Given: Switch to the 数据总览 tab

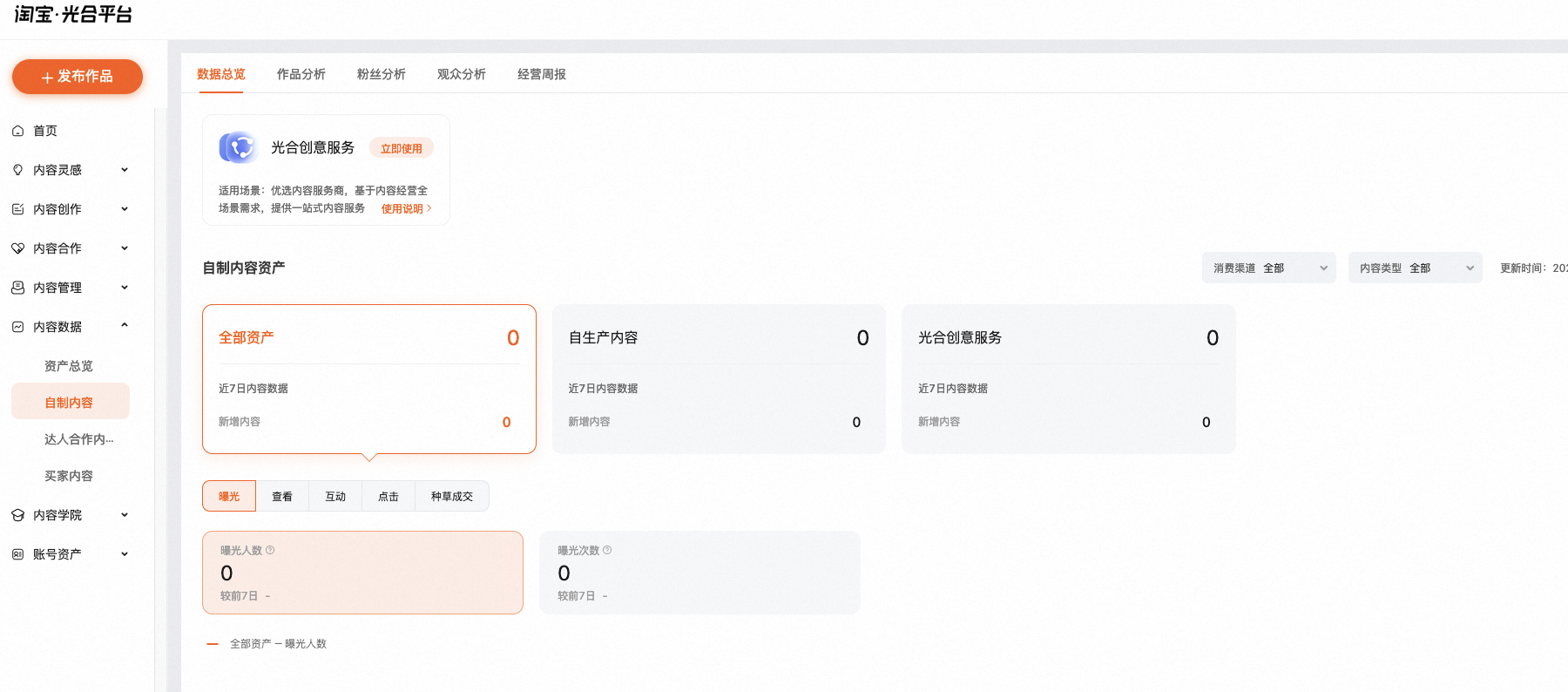Looking at the screenshot, I should (x=221, y=74).
